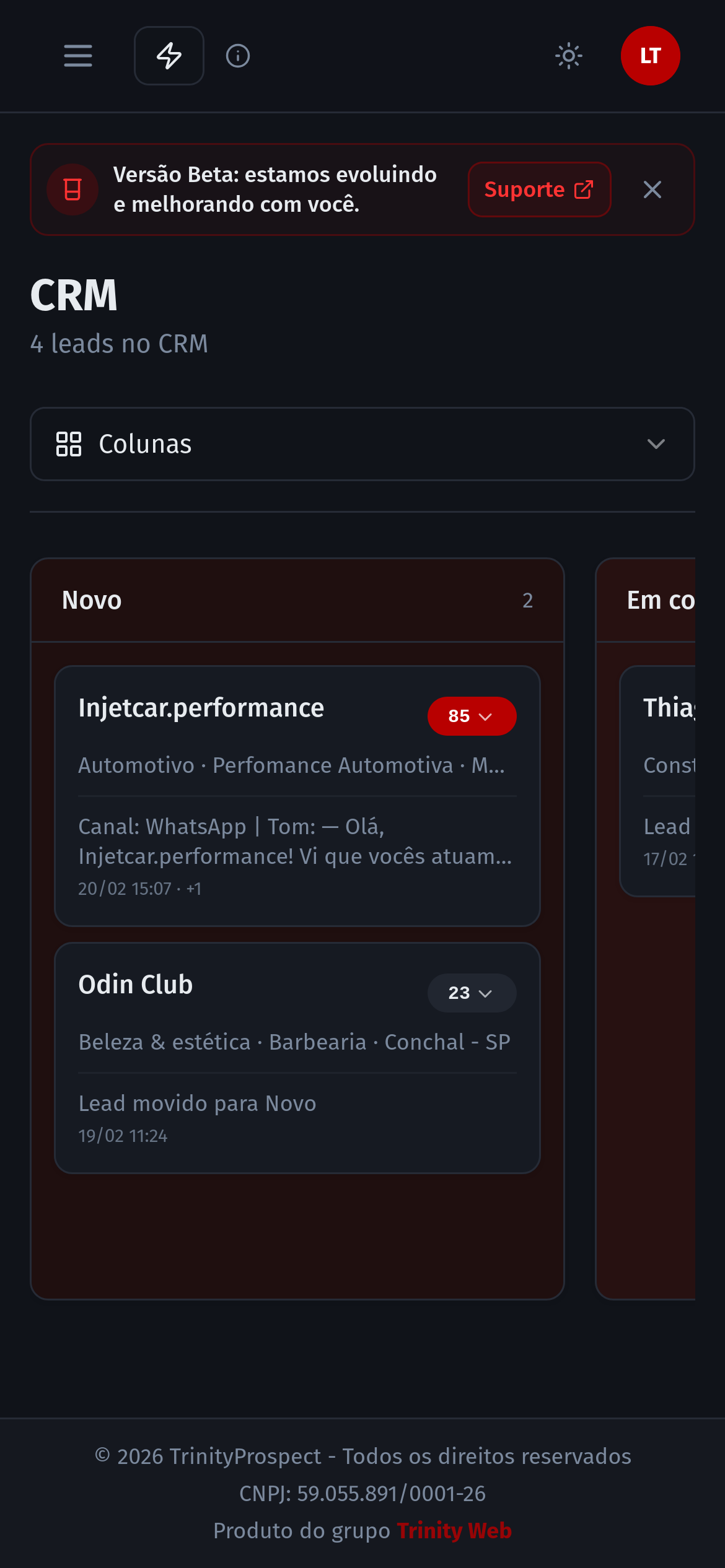Open the Suporte external link
Screen dimensions: 725x1568
tap(539, 189)
